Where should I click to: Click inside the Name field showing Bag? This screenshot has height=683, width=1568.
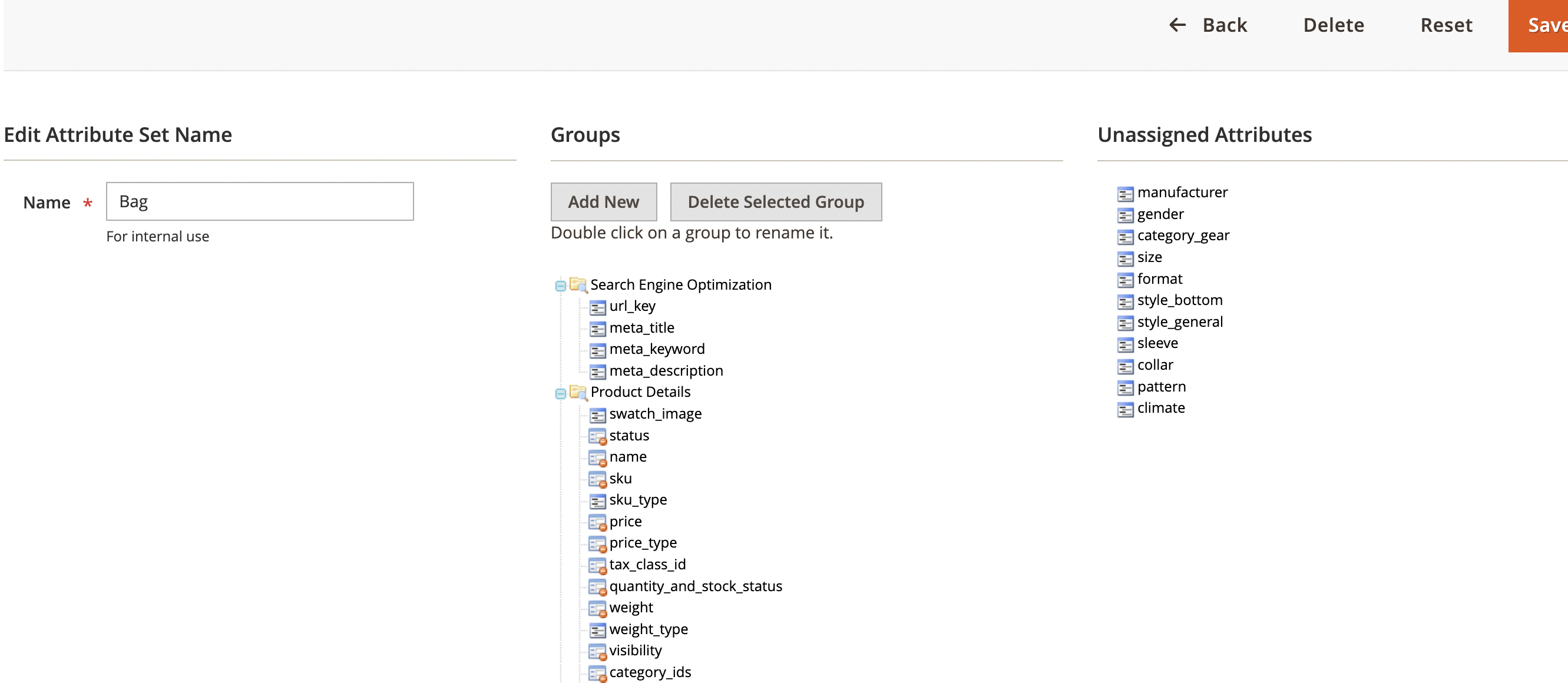tap(259, 201)
